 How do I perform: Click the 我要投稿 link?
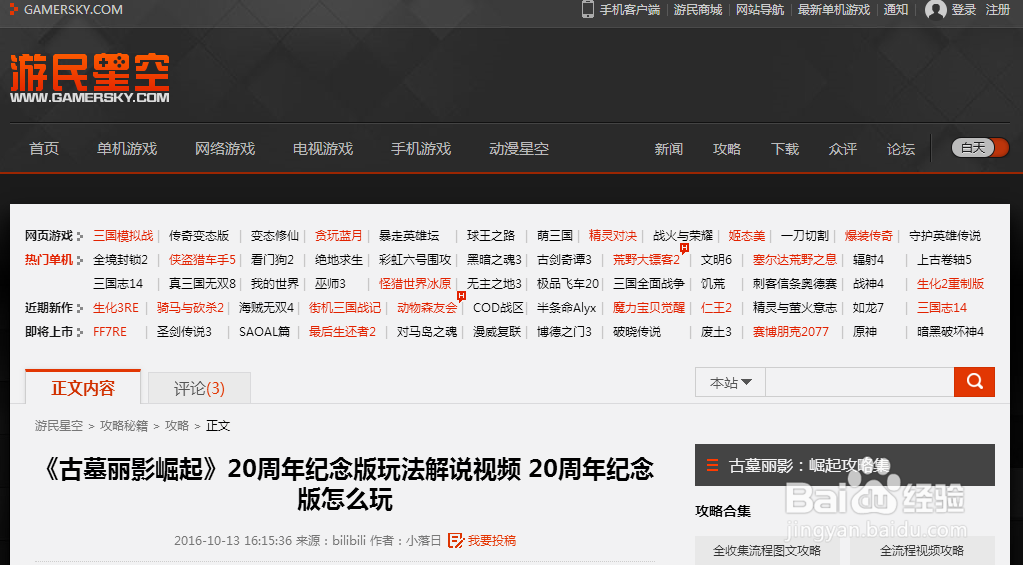pos(492,540)
